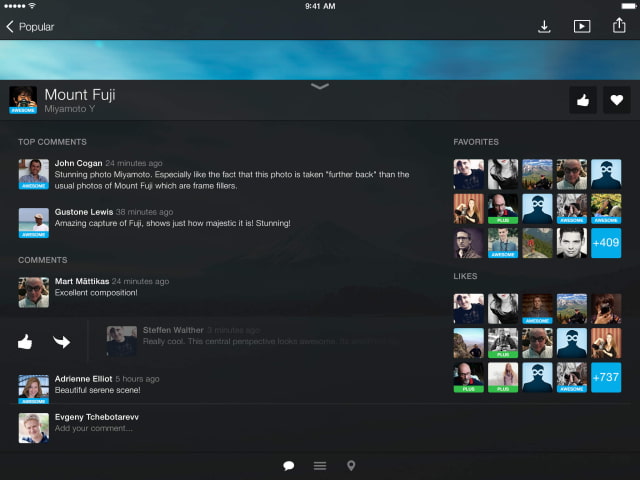This screenshot has width=640, height=480.
Task: Collapse the details panel with chevron
Action: (x=320, y=86)
